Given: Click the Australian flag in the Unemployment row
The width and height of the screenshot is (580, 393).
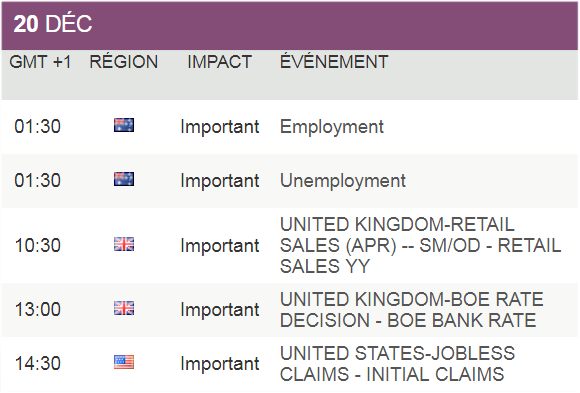Looking at the screenshot, I should click(x=124, y=179).
